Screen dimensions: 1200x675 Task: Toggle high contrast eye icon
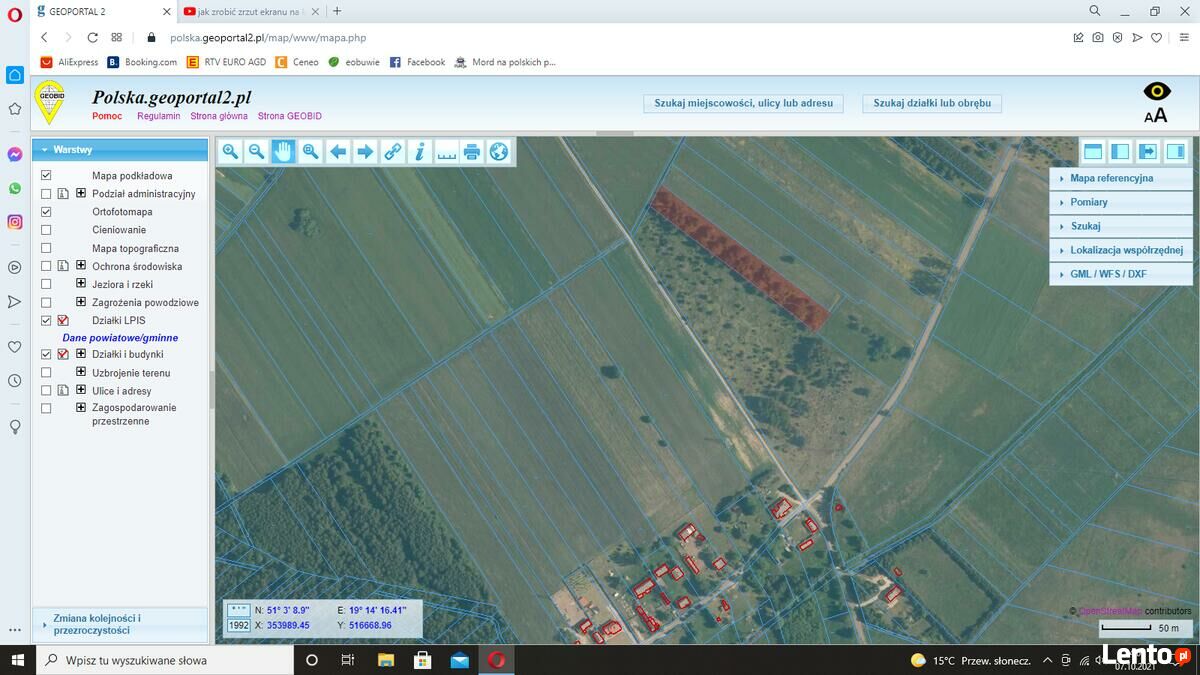pos(1157,91)
